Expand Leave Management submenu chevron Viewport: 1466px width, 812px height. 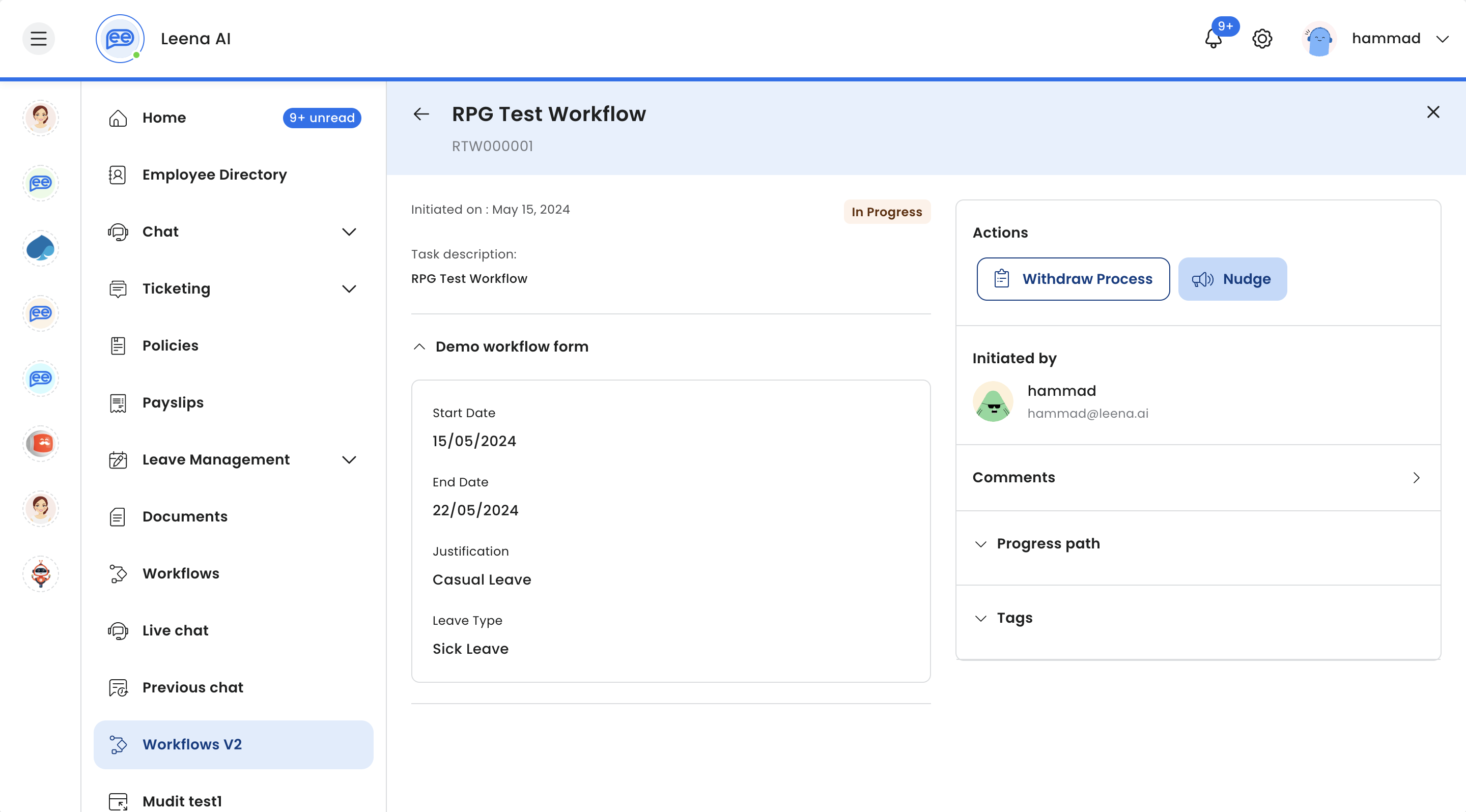pos(349,459)
